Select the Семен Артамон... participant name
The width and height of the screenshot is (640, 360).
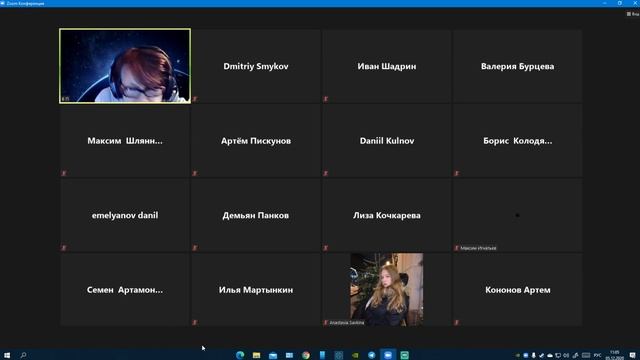click(125, 290)
